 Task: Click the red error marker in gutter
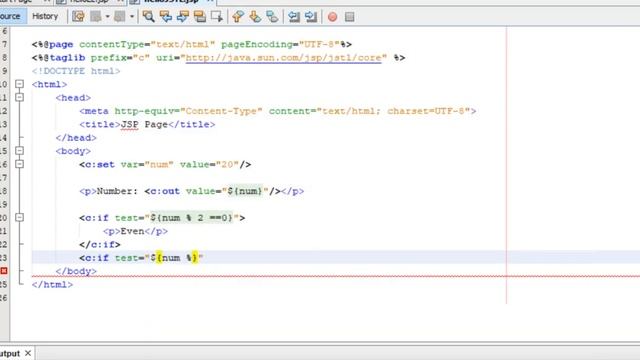point(4,271)
